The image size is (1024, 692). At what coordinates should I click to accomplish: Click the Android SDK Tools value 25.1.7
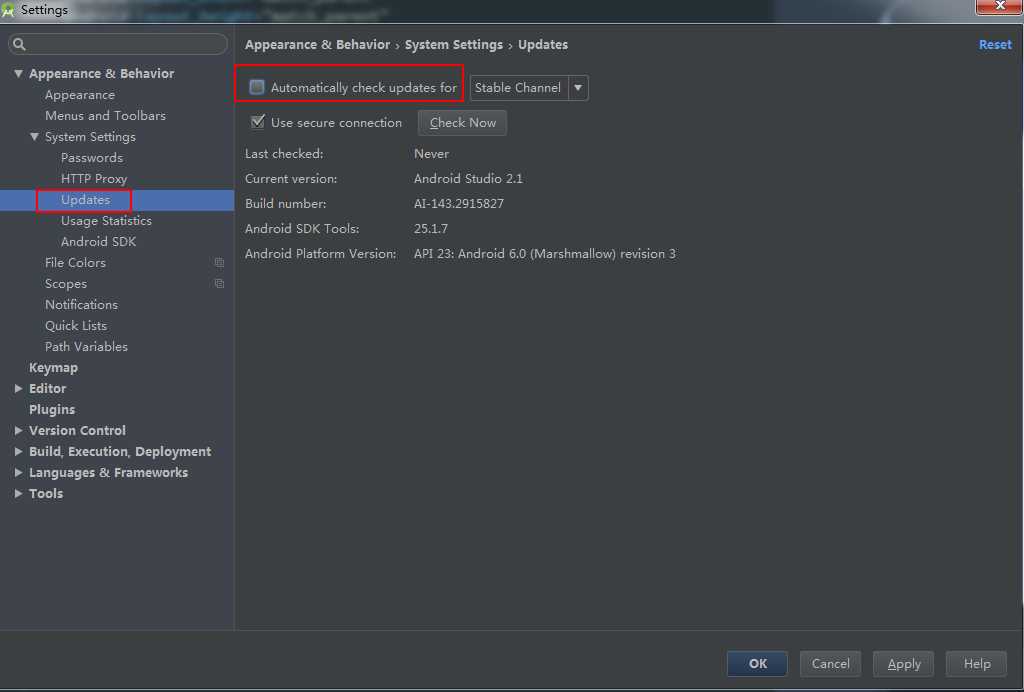[x=430, y=228]
